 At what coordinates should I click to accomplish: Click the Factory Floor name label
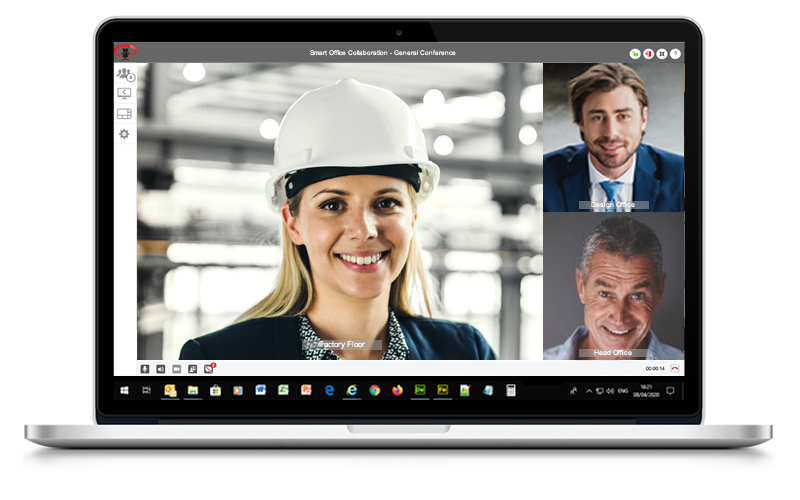(342, 345)
